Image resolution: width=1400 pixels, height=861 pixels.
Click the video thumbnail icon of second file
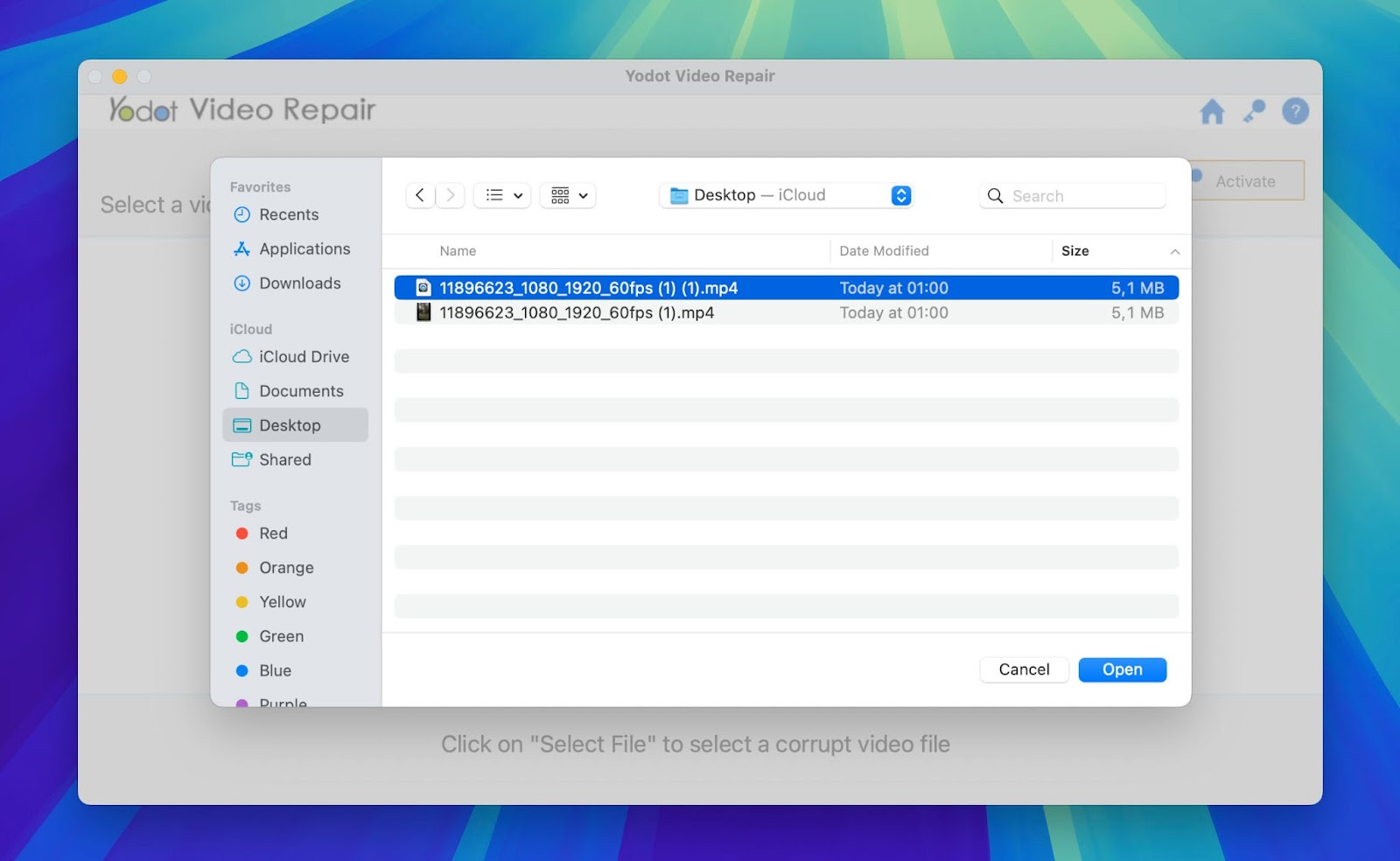pos(423,312)
